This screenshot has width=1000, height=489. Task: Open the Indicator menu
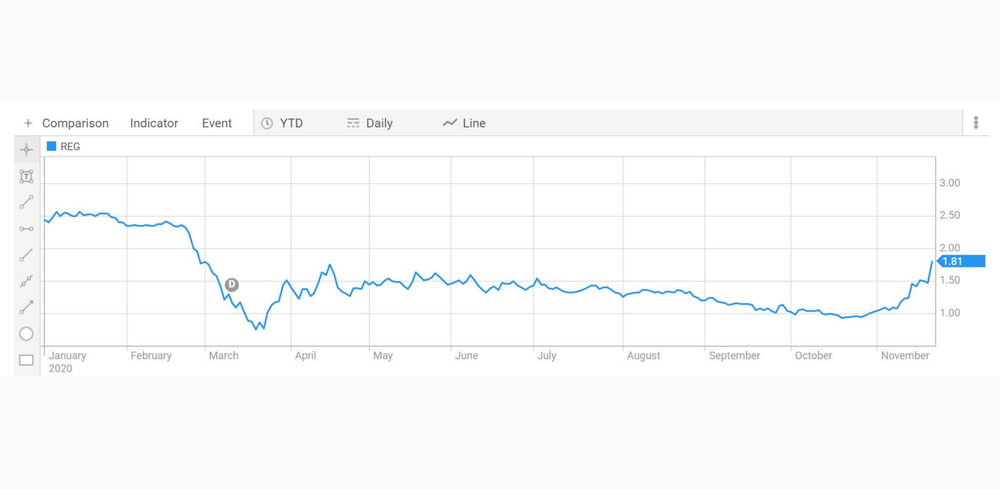[154, 123]
